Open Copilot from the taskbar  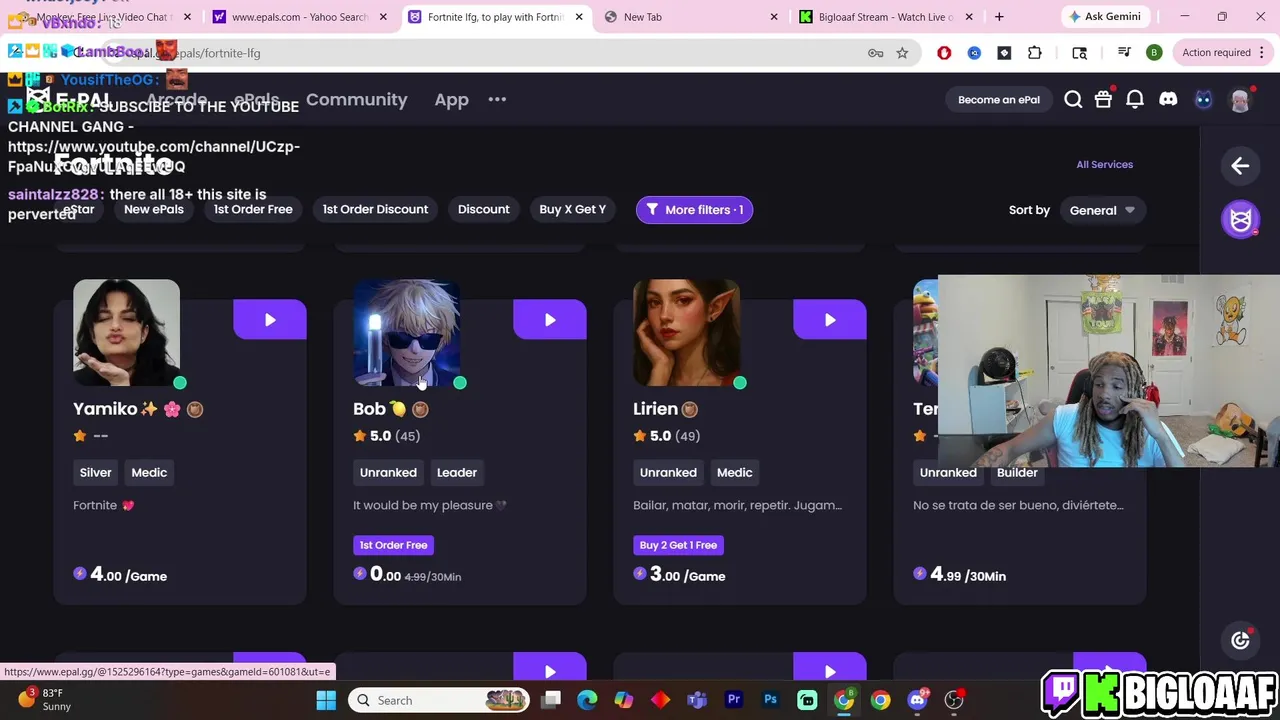[x=624, y=700]
